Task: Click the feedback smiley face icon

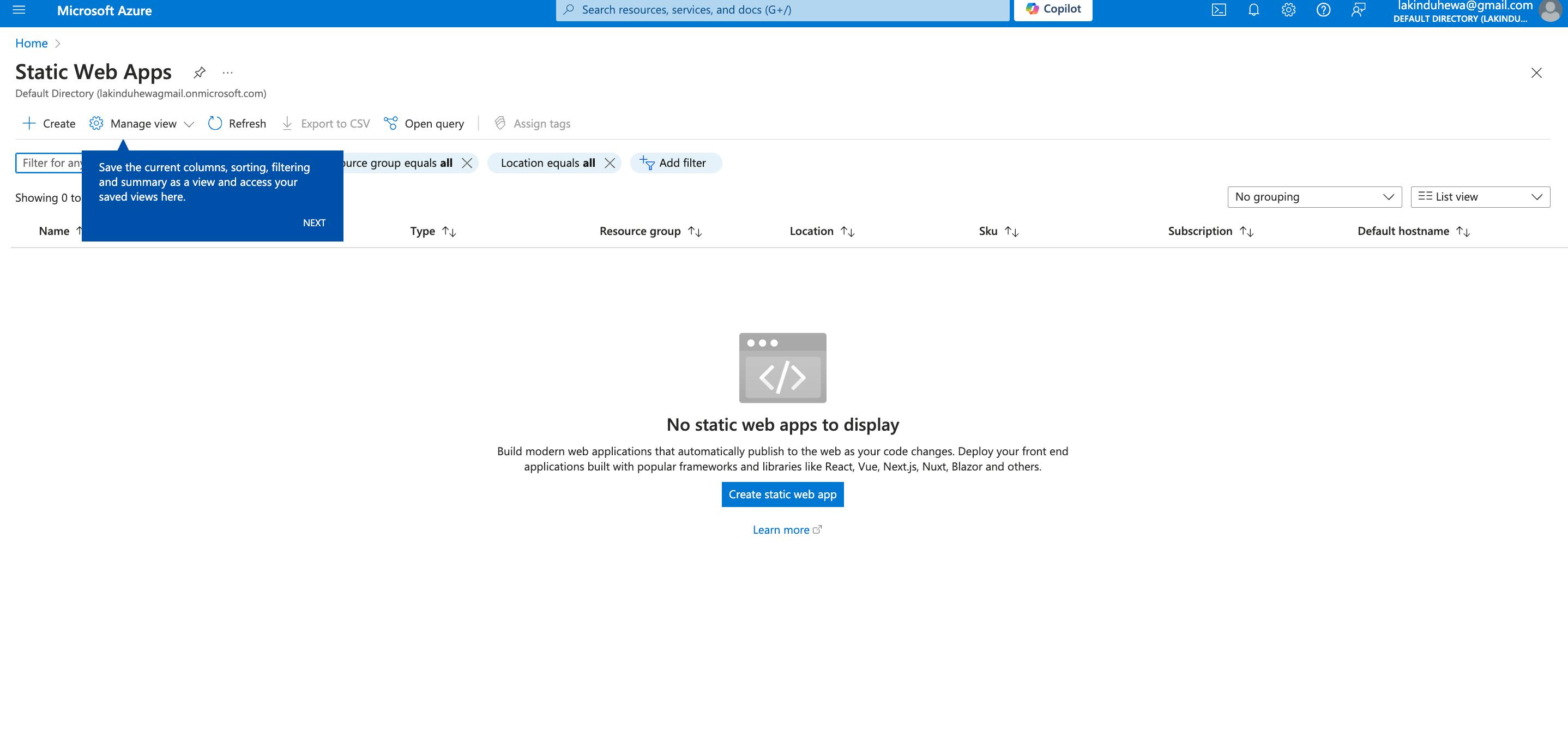Action: point(1358,10)
